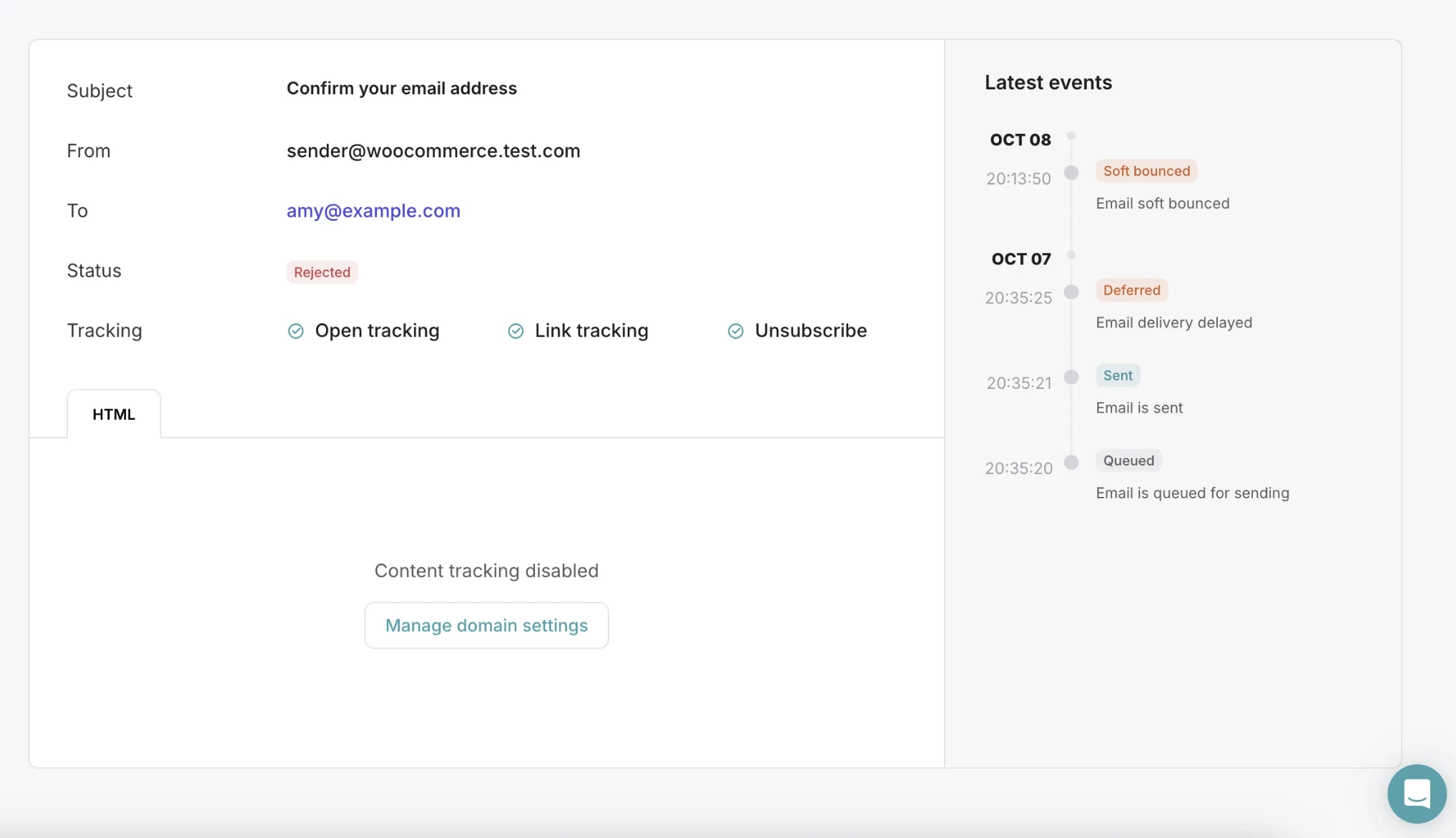This screenshot has height=838, width=1456.
Task: Click the 20:13:50 soft bounce timeline dot
Action: (1071, 172)
